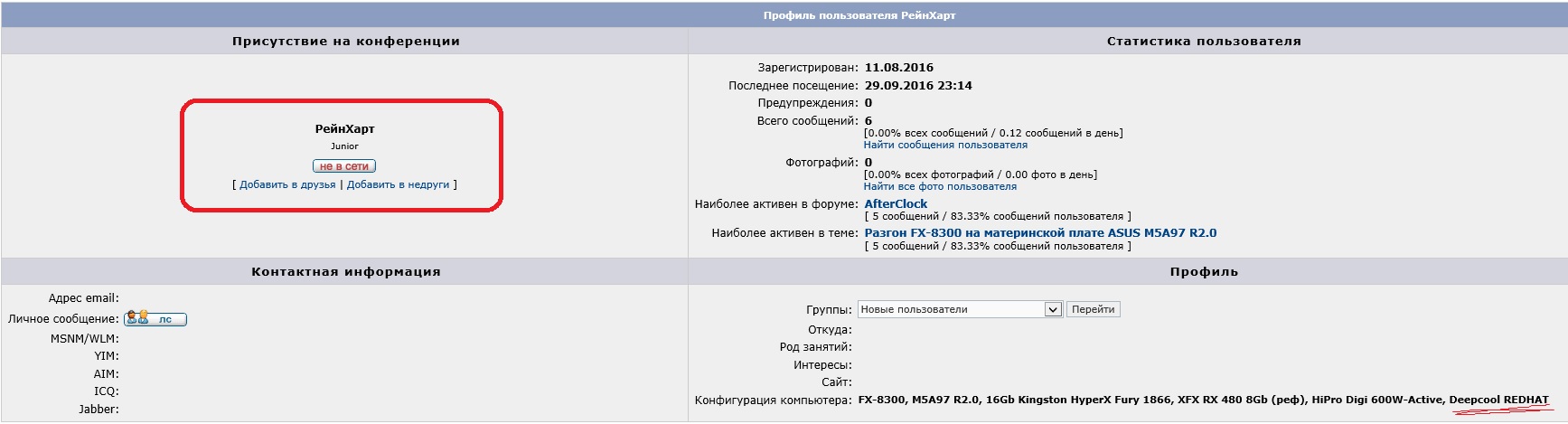Viewport: 1568px width, 424px height.
Task: Click the "Контактная информация" section header
Action: click(345, 272)
